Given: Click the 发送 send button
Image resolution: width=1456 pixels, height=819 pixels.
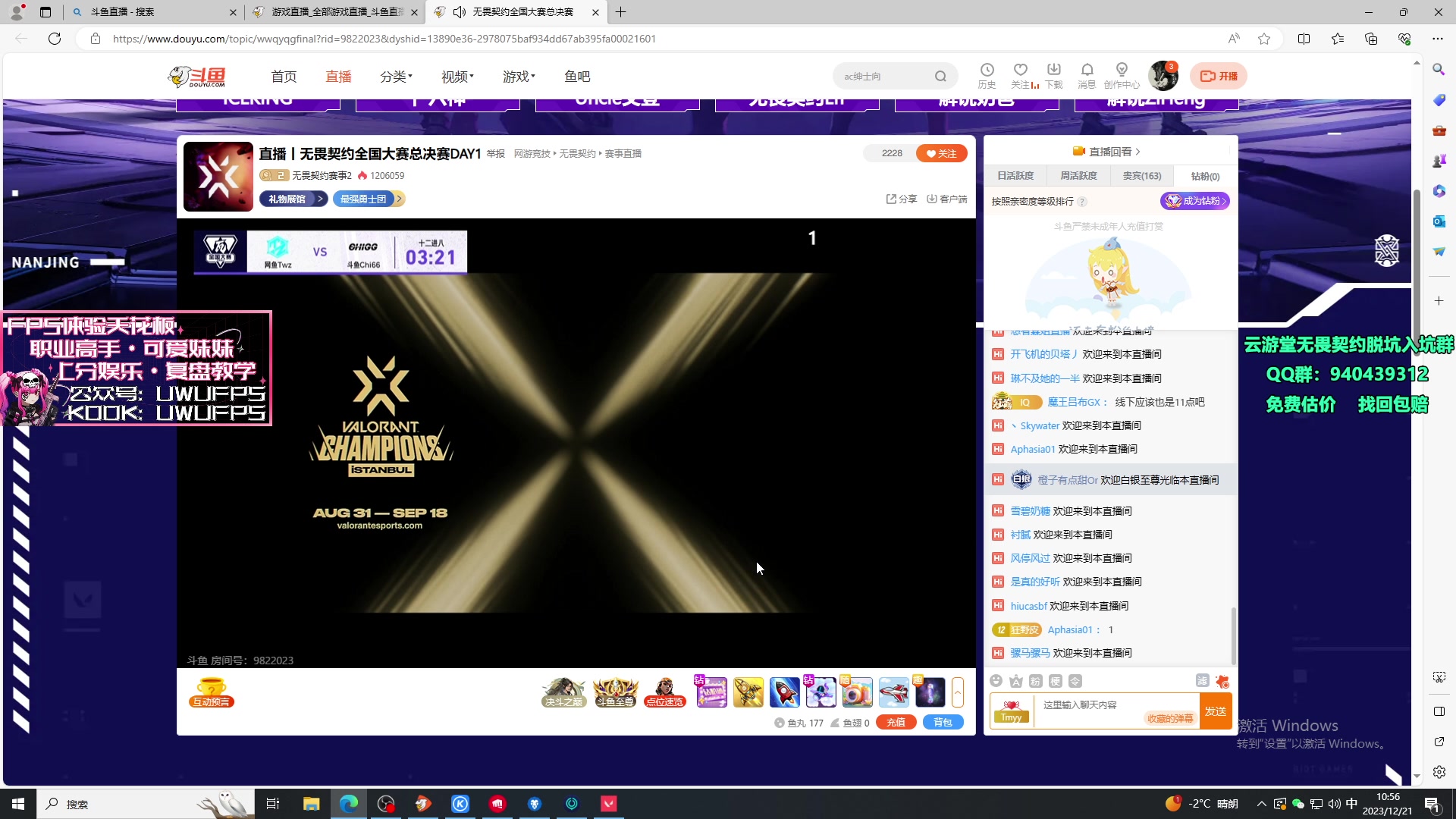Looking at the screenshot, I should pyautogui.click(x=1216, y=711).
